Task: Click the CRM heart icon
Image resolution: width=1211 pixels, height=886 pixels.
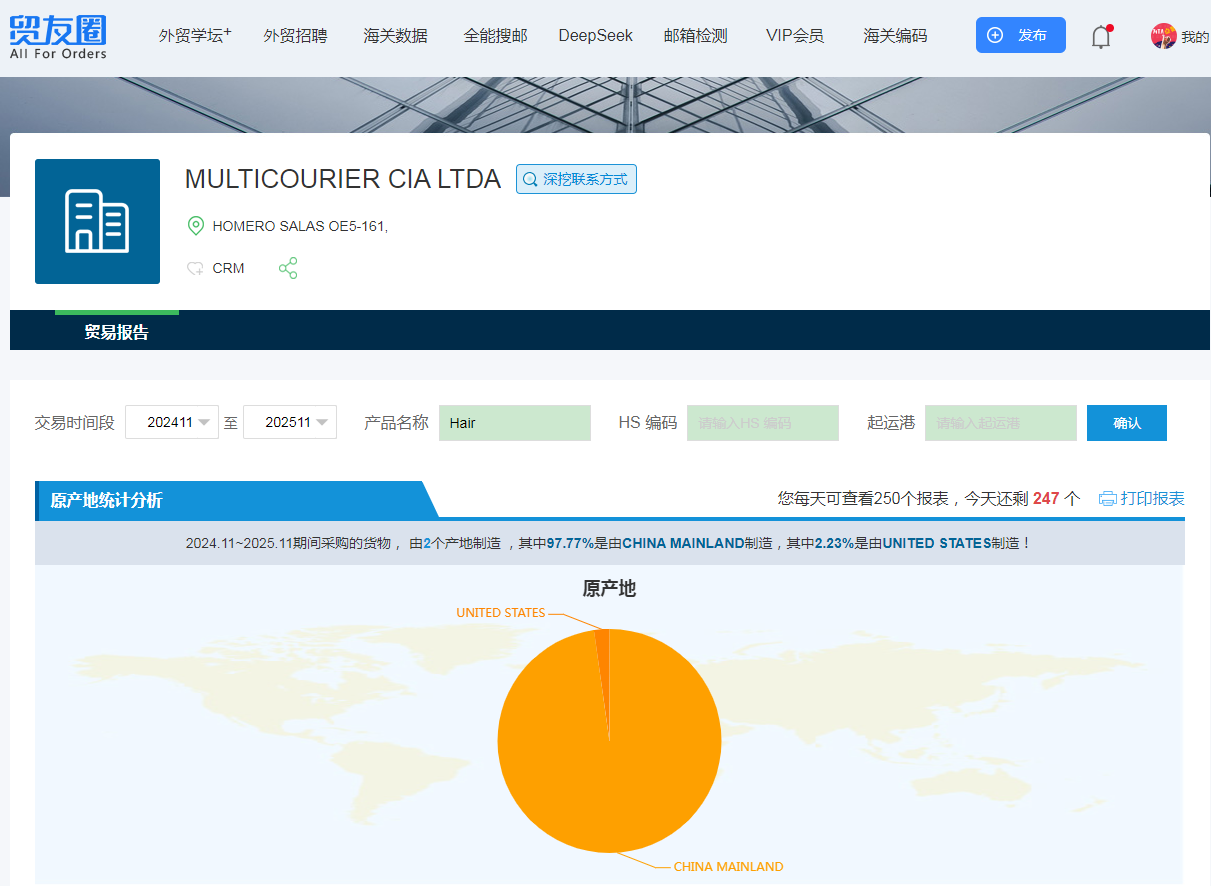Action: coord(195,268)
